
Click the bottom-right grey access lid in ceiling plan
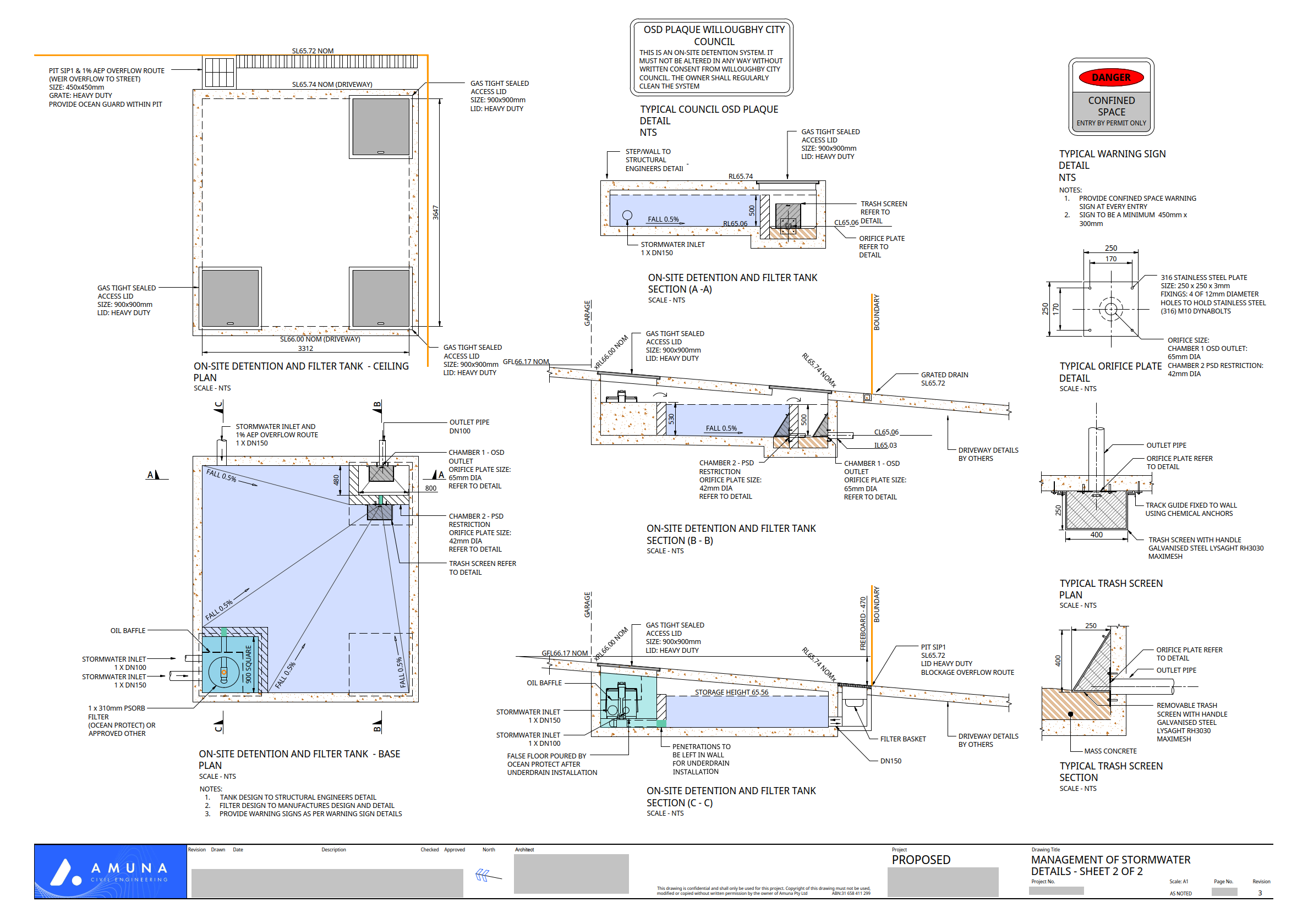(381, 298)
